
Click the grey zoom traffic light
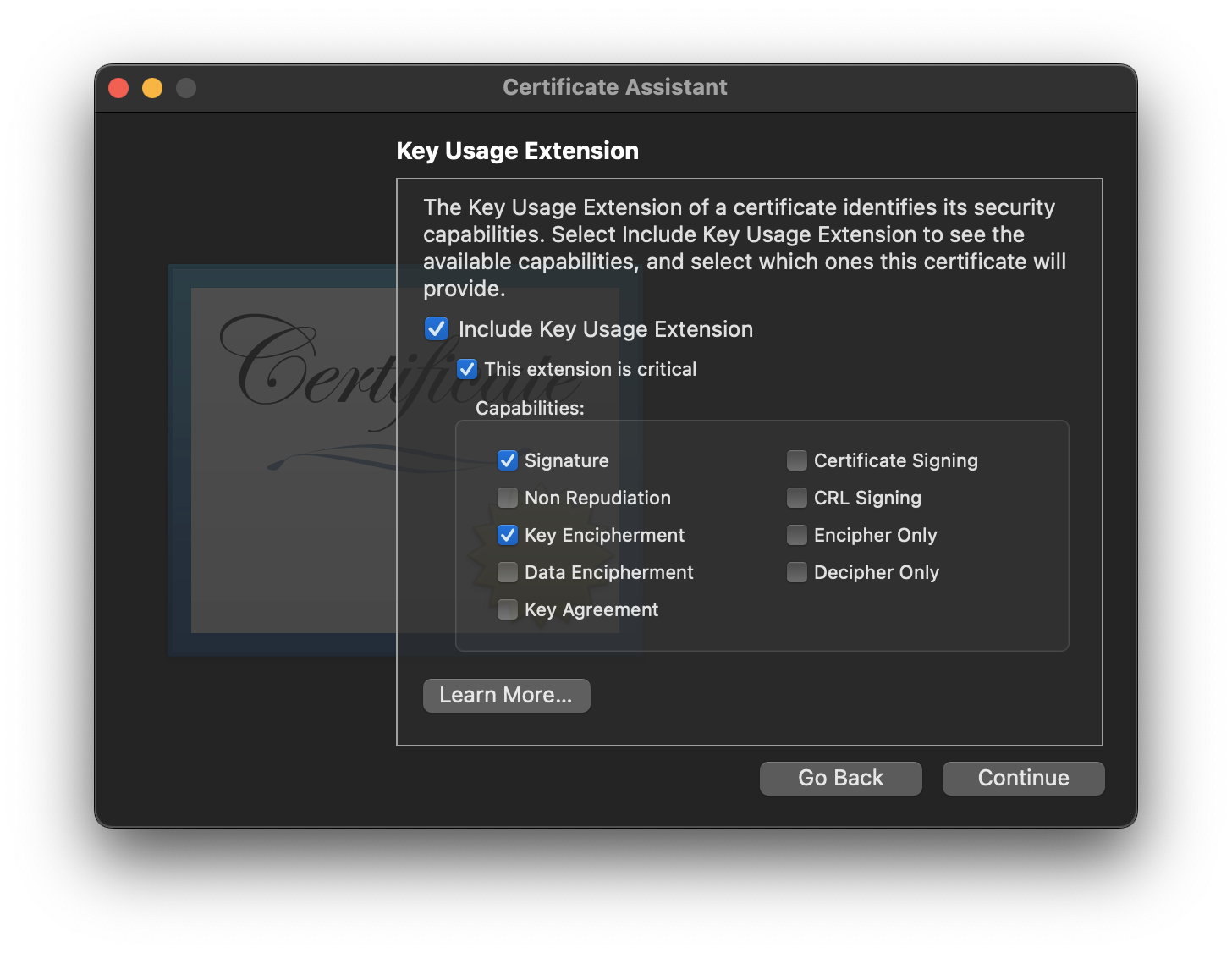tap(186, 87)
